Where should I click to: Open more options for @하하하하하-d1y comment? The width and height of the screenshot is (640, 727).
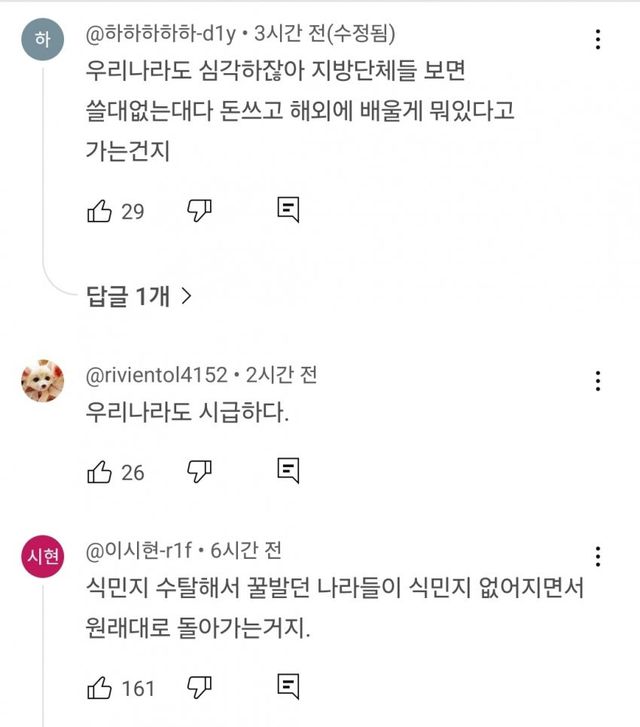point(598,40)
